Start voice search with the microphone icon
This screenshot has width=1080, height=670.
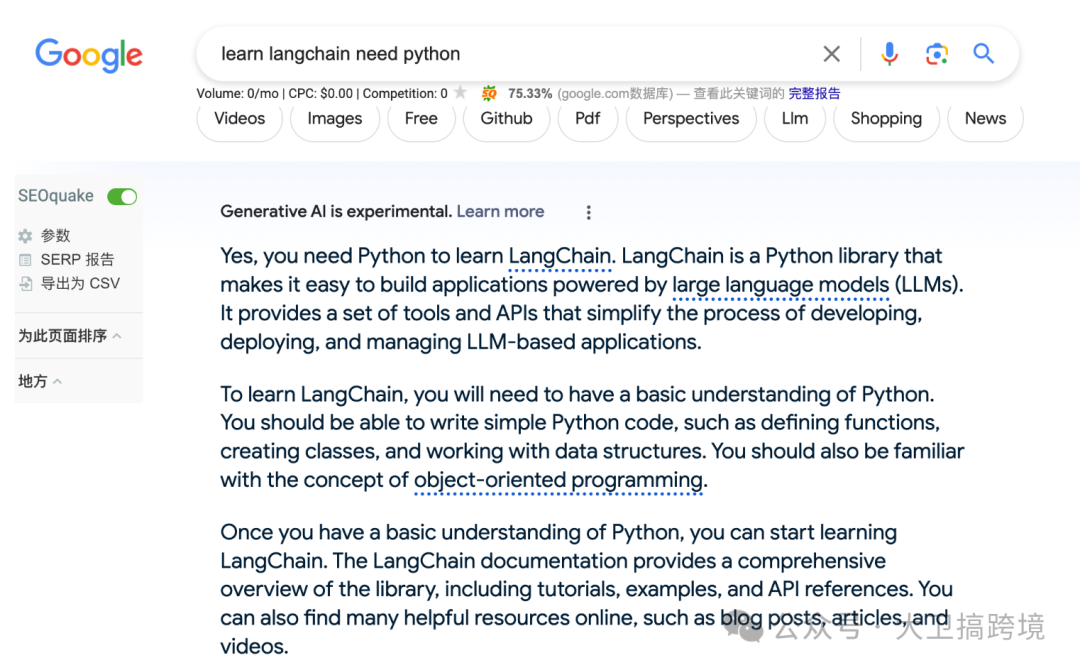(889, 54)
